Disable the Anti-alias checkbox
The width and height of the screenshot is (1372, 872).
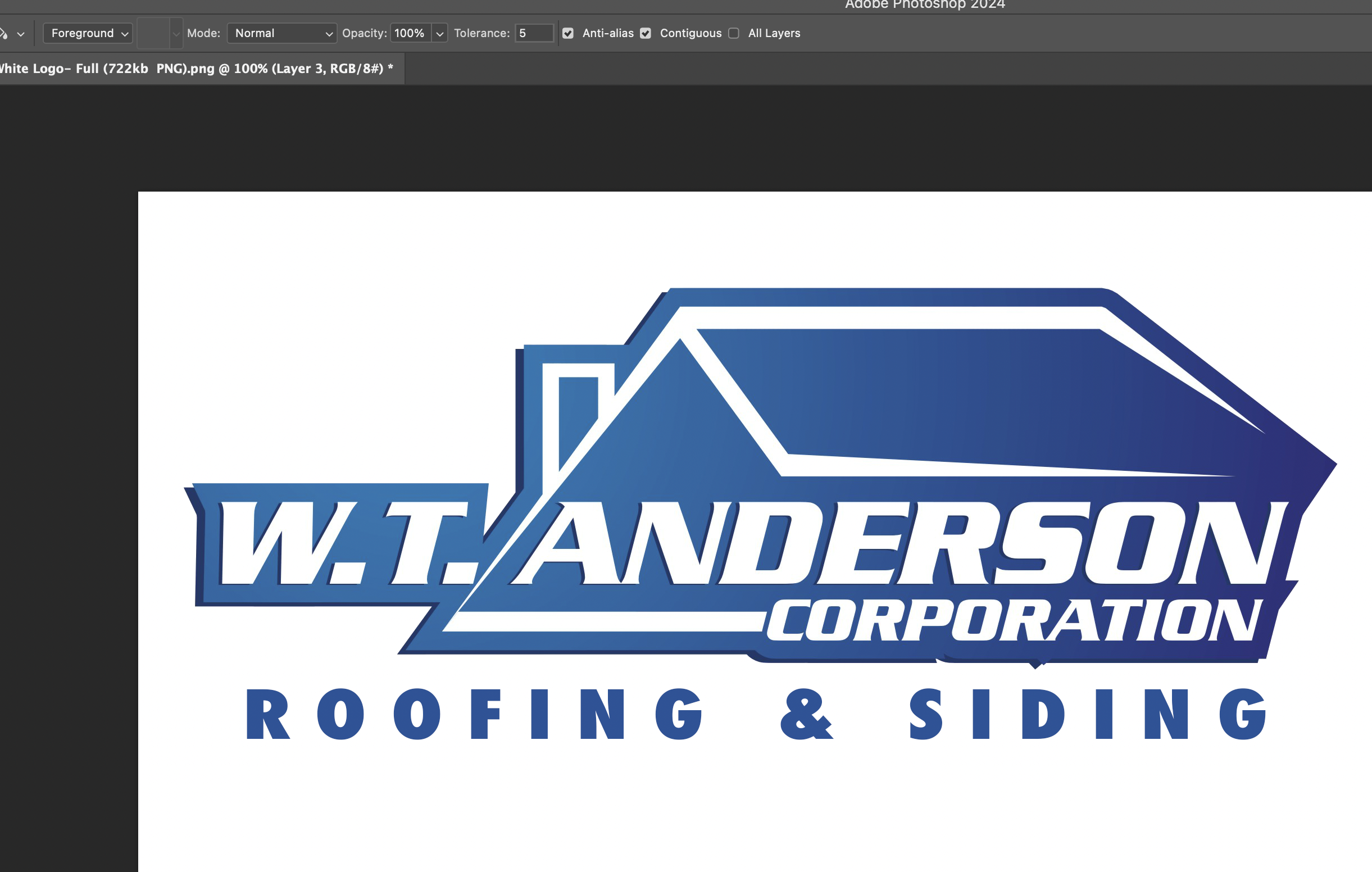[x=567, y=33]
